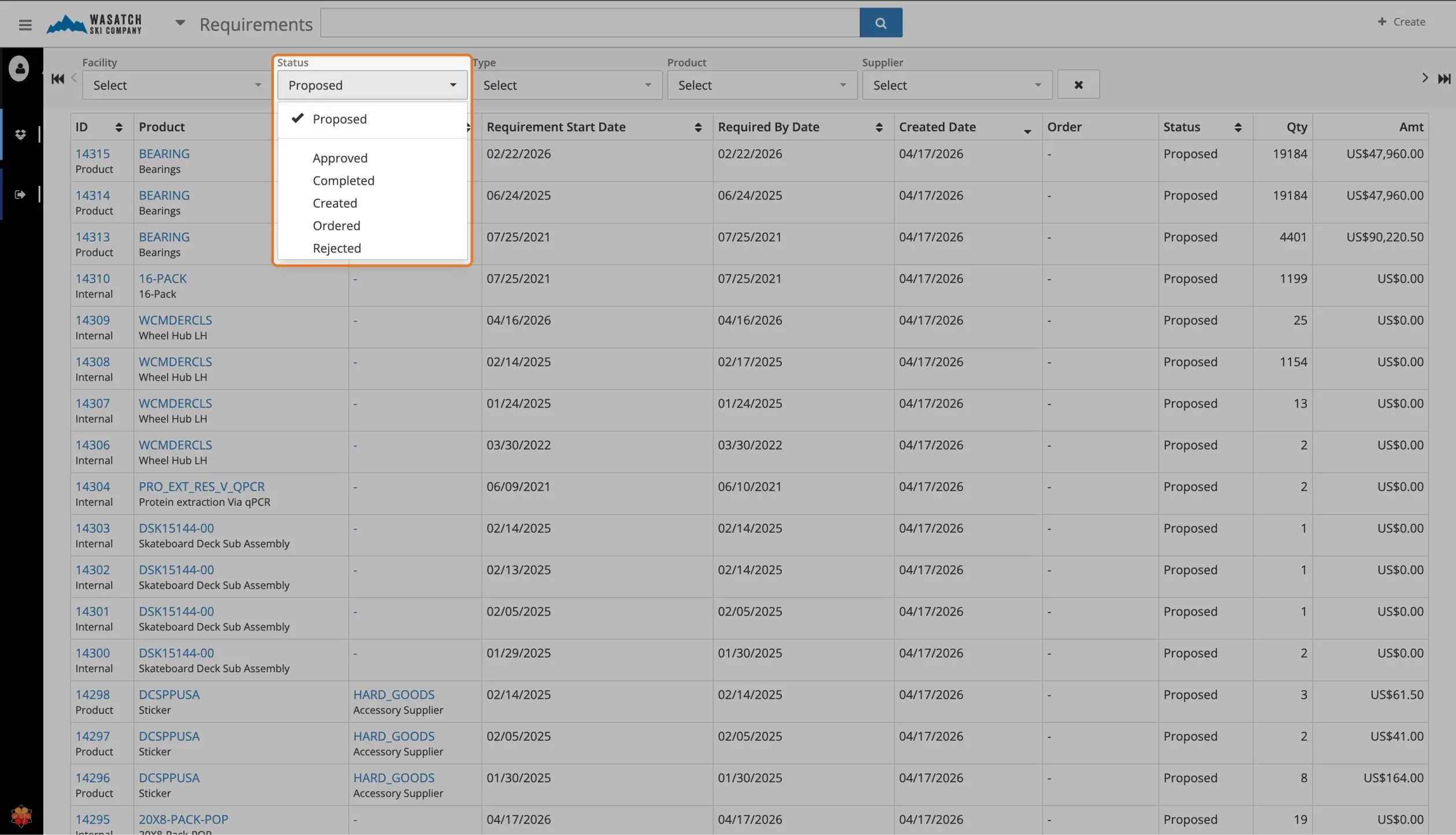This screenshot has height=835, width=1456.
Task: Clear filters with the X button
Action: 1078,85
